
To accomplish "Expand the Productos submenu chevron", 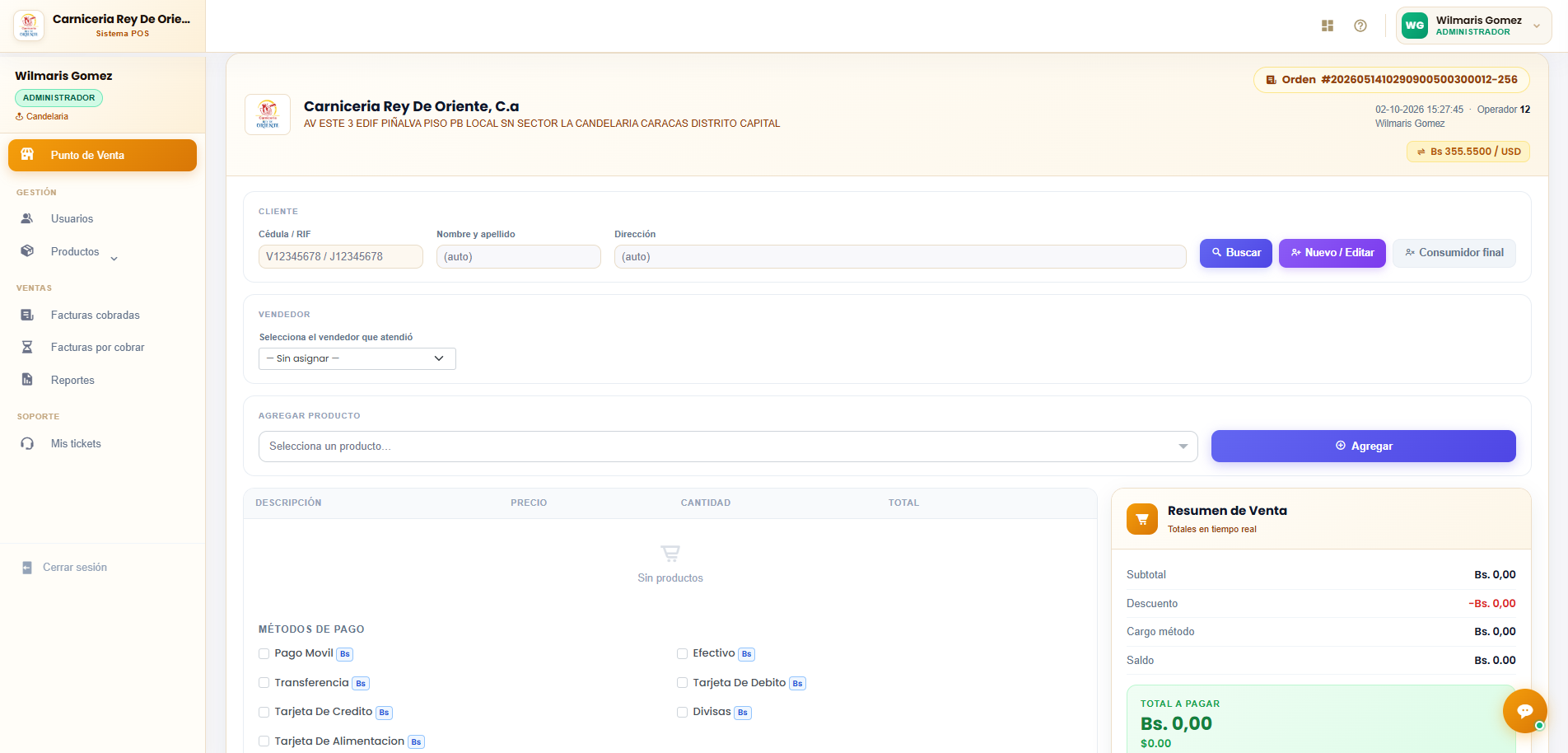I will tap(114, 259).
